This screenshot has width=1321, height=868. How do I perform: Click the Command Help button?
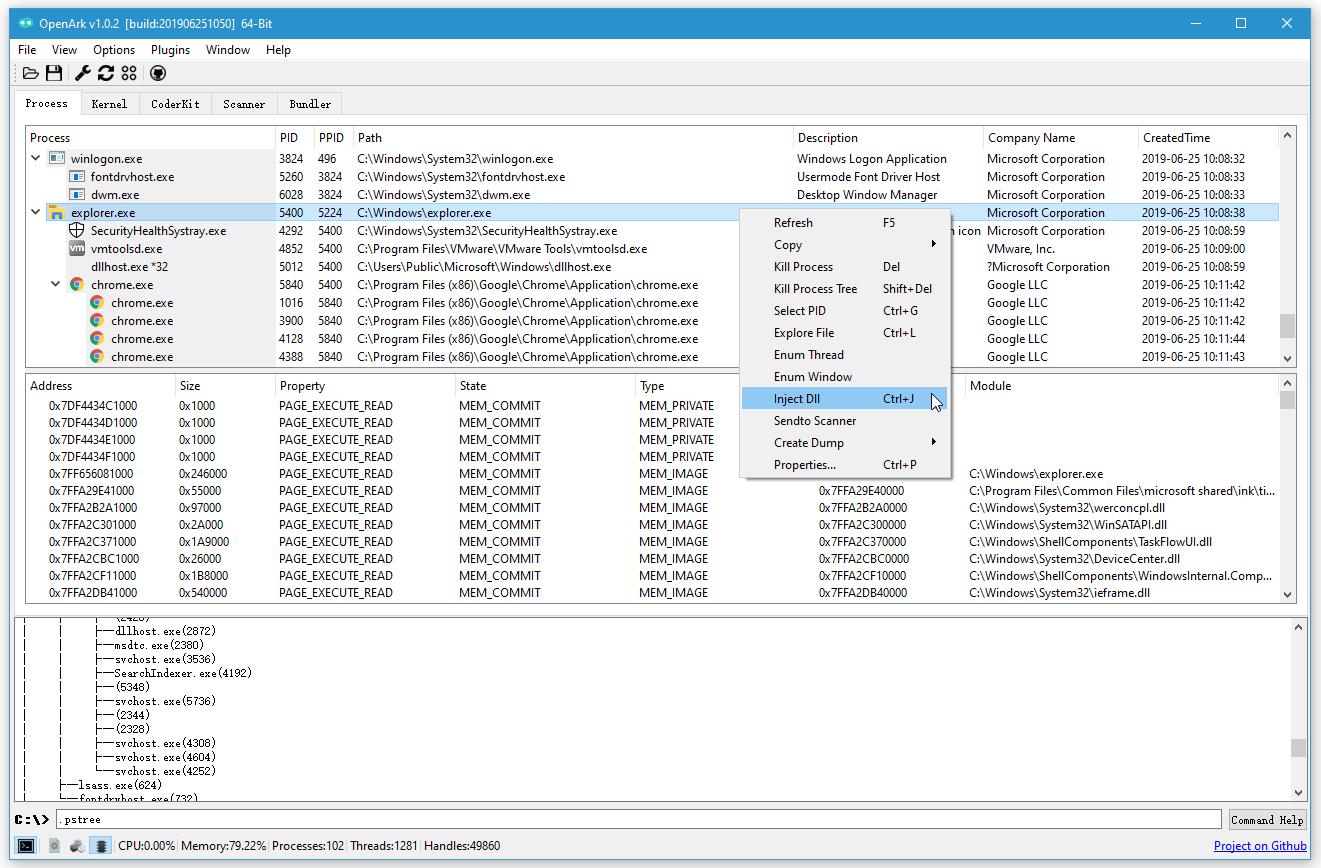tap(1267, 820)
